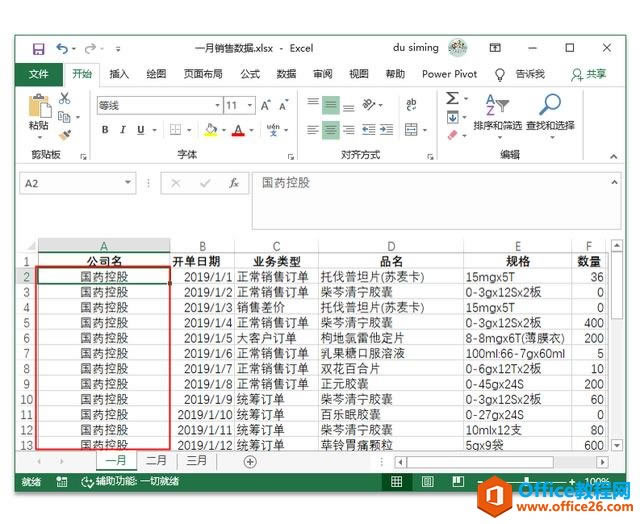Click the Paste clipboard icon
The width and height of the screenshot is (640, 524).
tap(40, 106)
